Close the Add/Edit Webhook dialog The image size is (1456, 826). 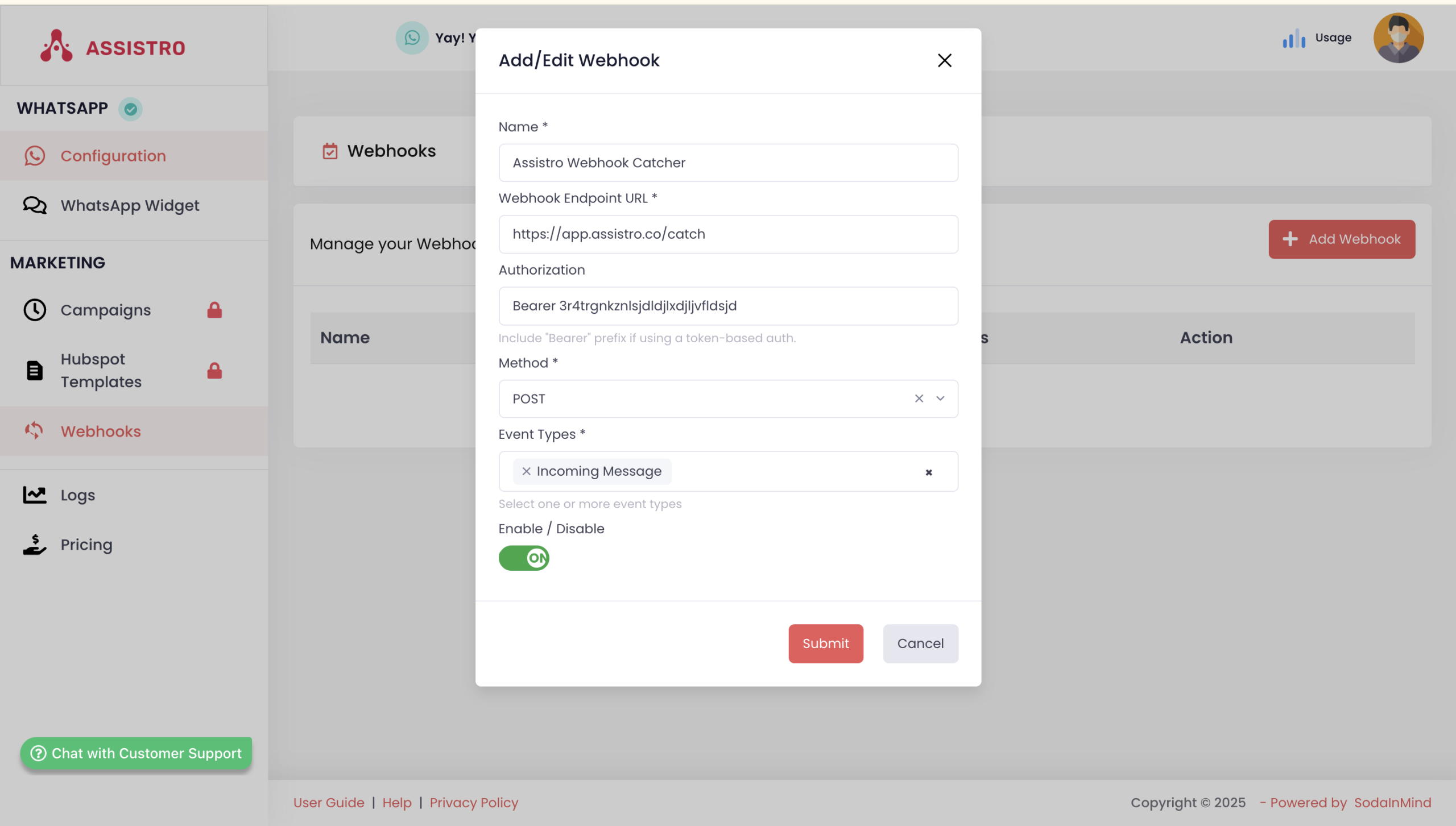point(944,60)
